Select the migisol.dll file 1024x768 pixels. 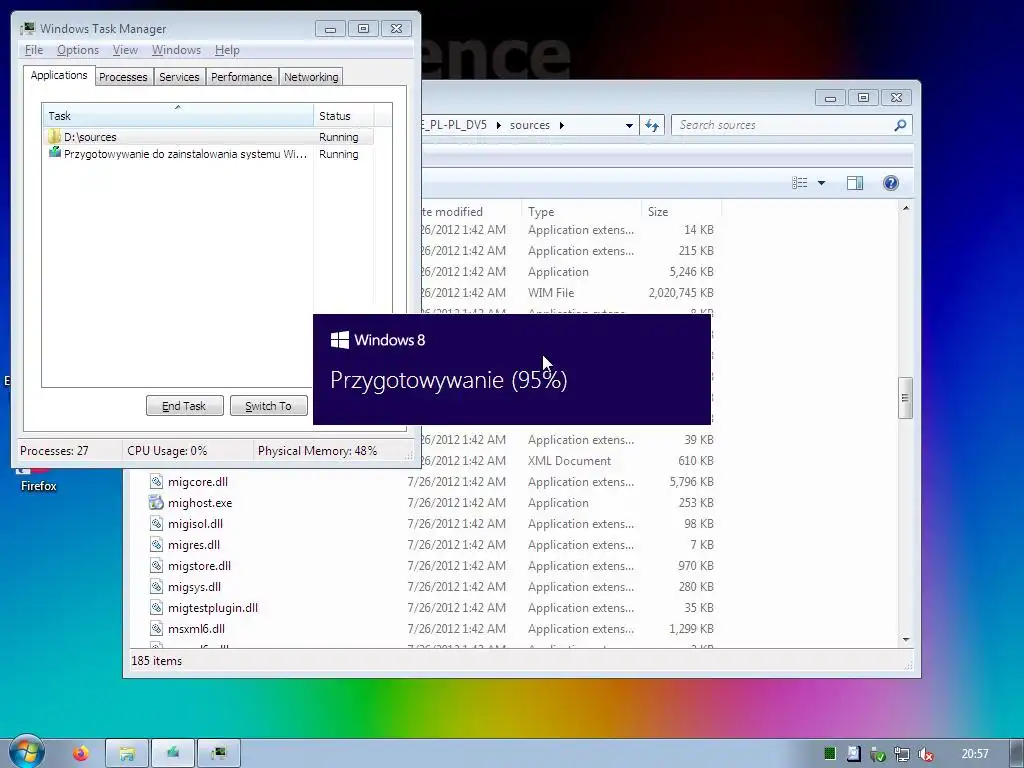pos(195,524)
